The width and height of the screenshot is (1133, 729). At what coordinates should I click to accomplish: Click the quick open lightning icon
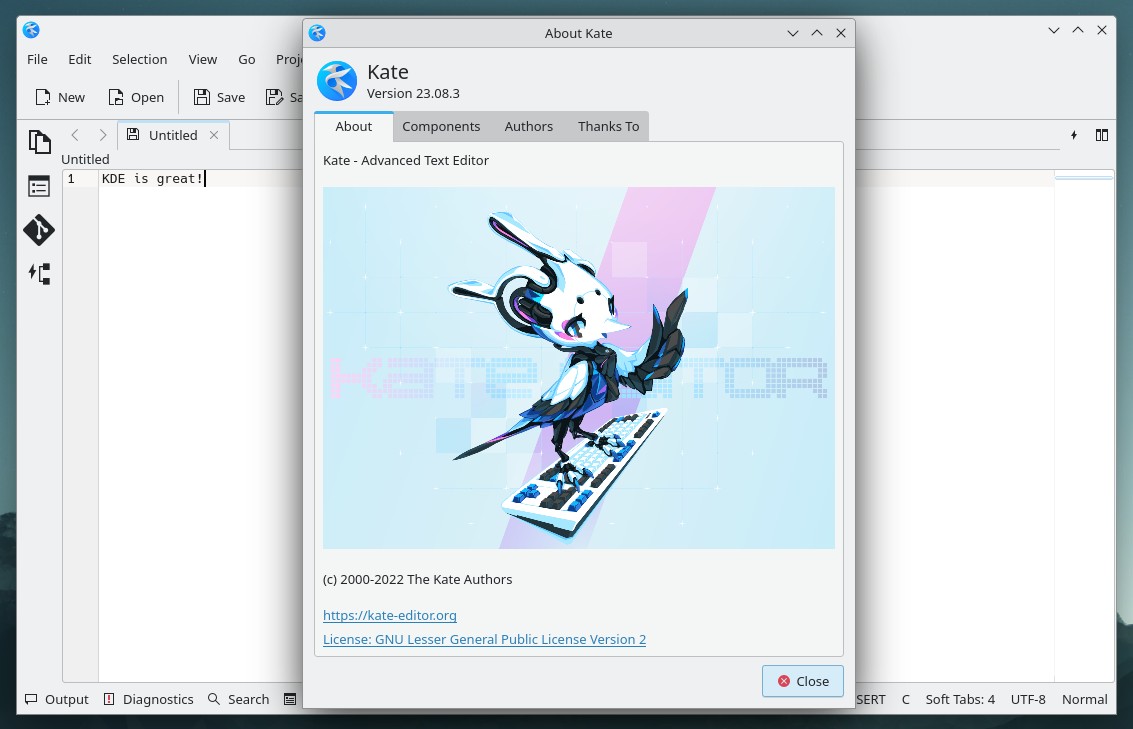pos(1074,135)
